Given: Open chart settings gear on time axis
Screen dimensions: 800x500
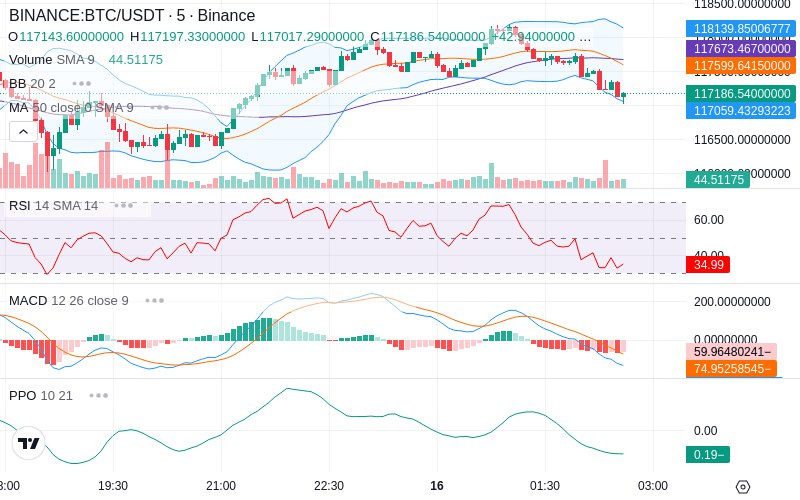Looking at the screenshot, I should (x=743, y=486).
